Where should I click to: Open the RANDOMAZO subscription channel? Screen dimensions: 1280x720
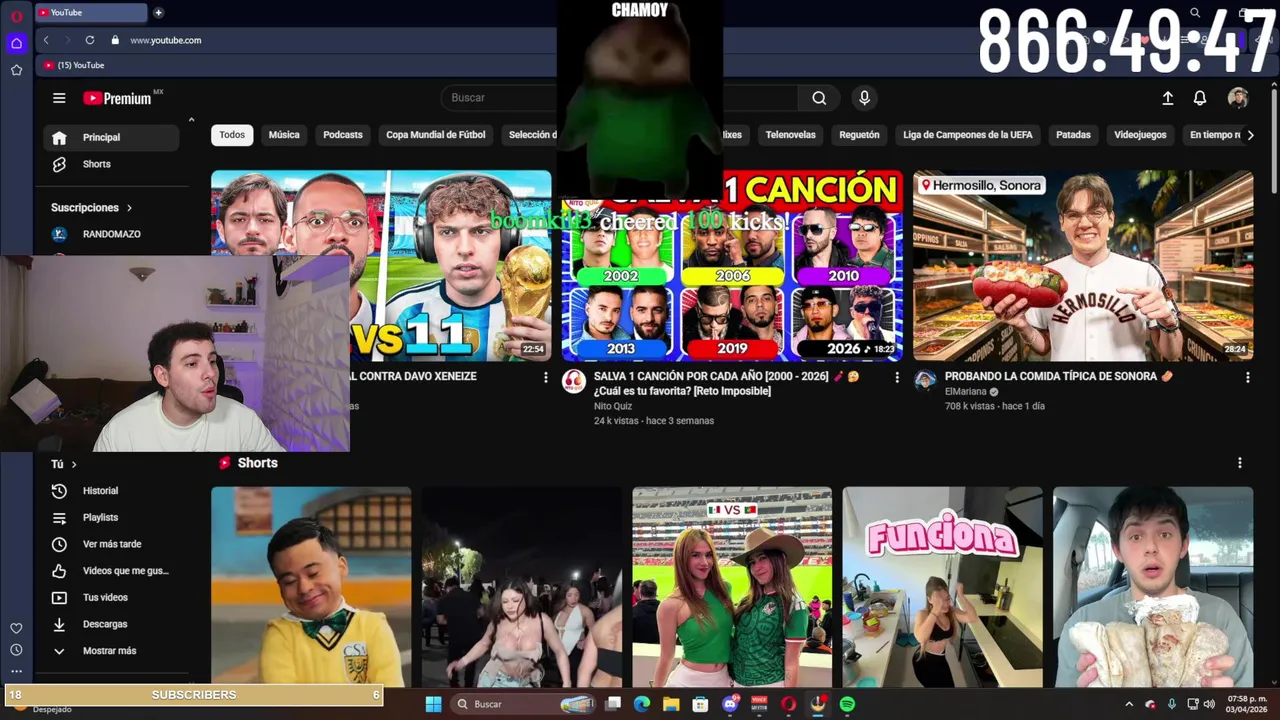coord(111,234)
